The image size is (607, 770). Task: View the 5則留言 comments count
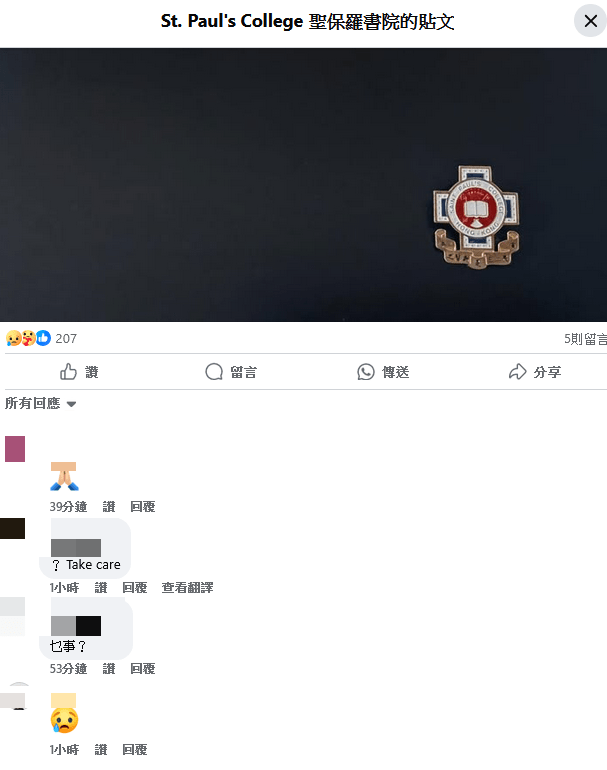585,339
